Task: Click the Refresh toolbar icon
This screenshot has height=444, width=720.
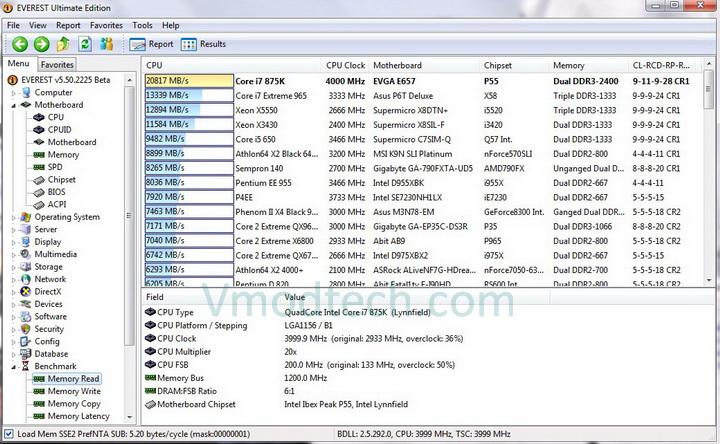Action: click(85, 44)
